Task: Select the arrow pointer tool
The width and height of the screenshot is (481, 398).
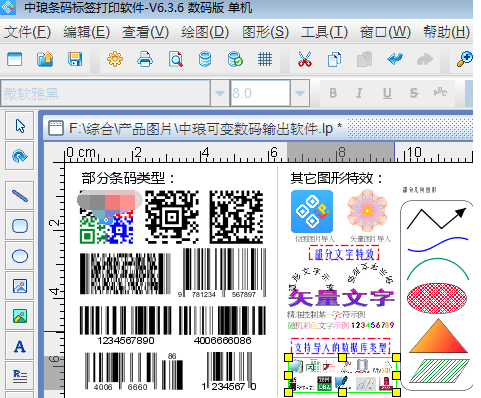Action: [x=20, y=126]
